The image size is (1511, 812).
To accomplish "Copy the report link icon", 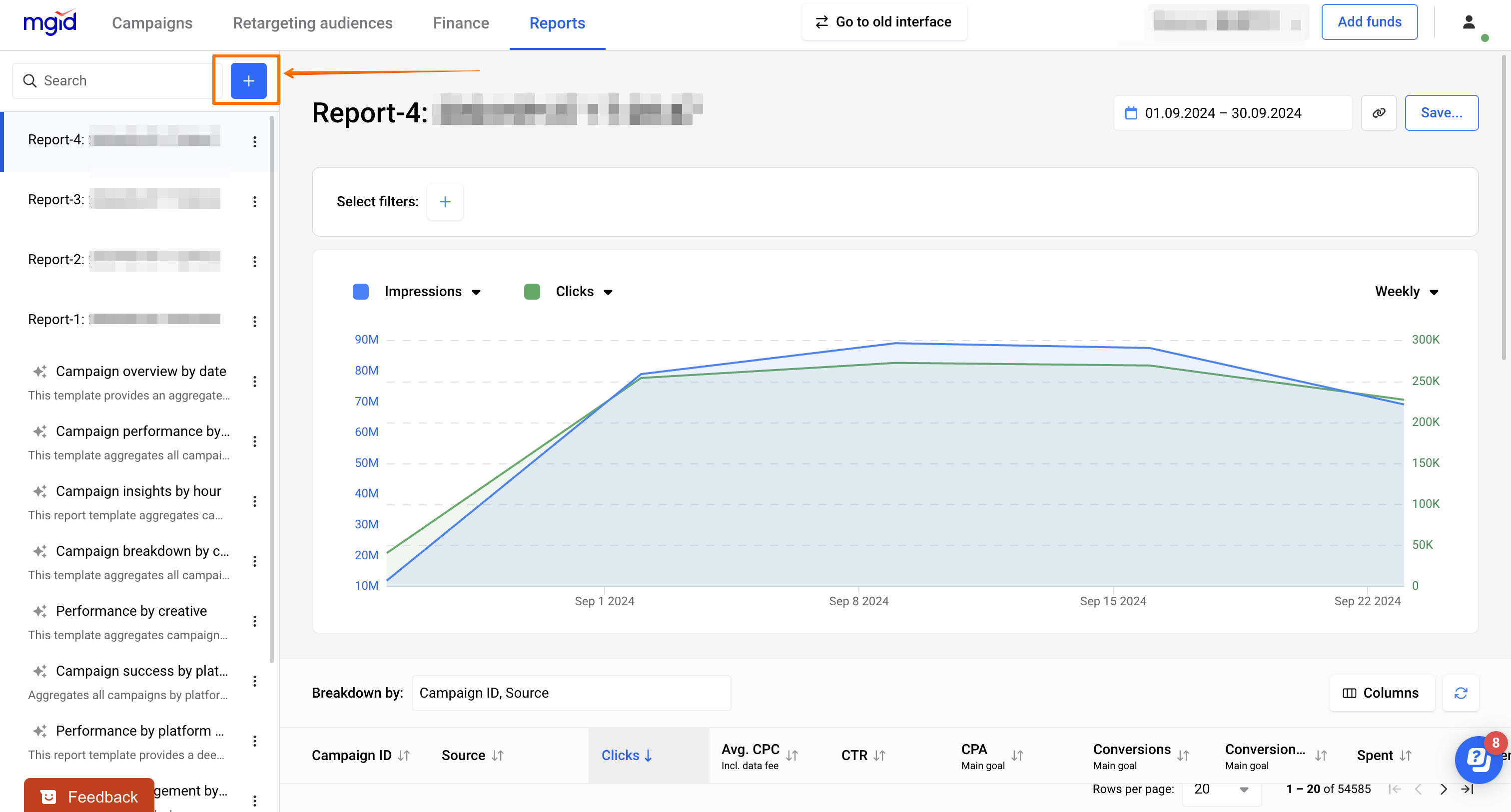I will pos(1379,112).
